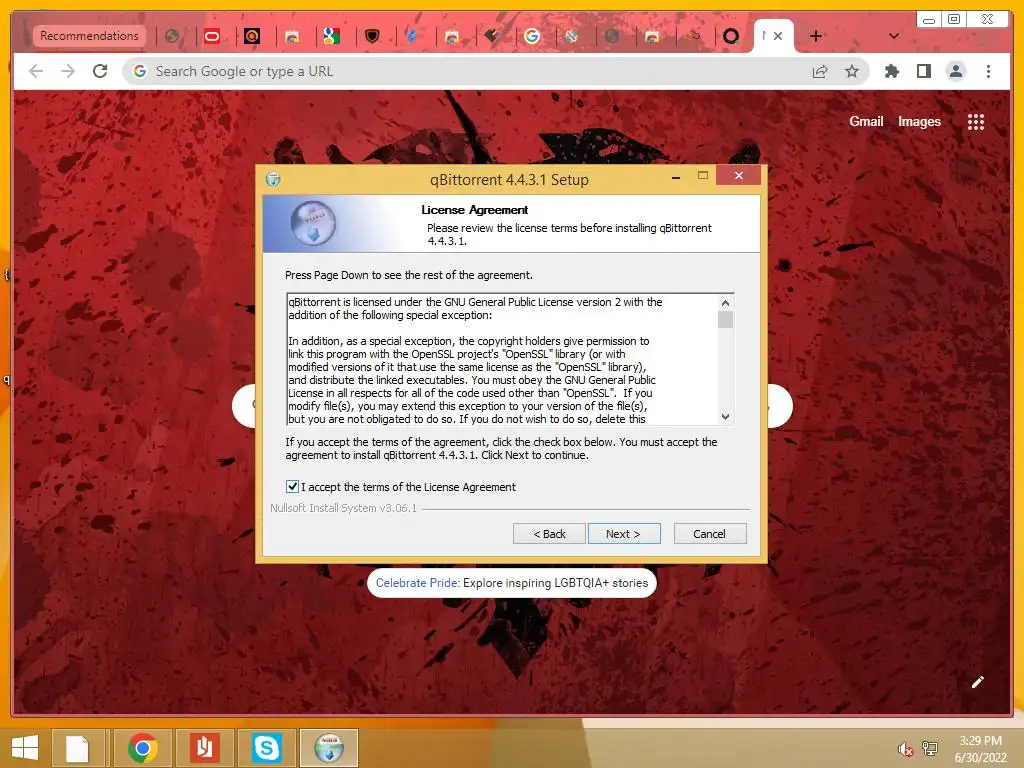Open Chrome three-dot menu
This screenshot has width=1024, height=768.
[988, 71]
